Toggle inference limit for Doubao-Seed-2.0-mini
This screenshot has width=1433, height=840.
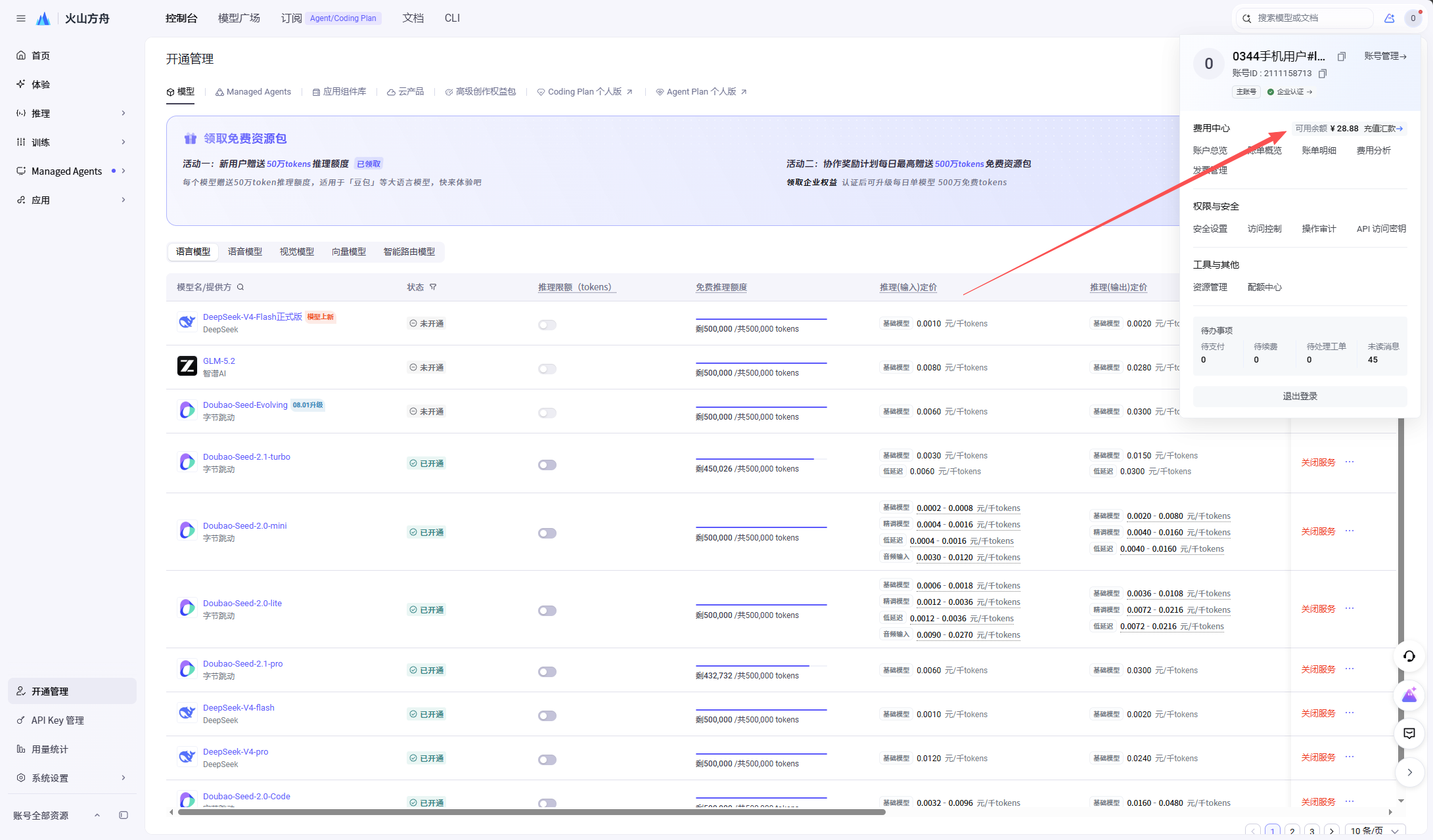pyautogui.click(x=547, y=533)
